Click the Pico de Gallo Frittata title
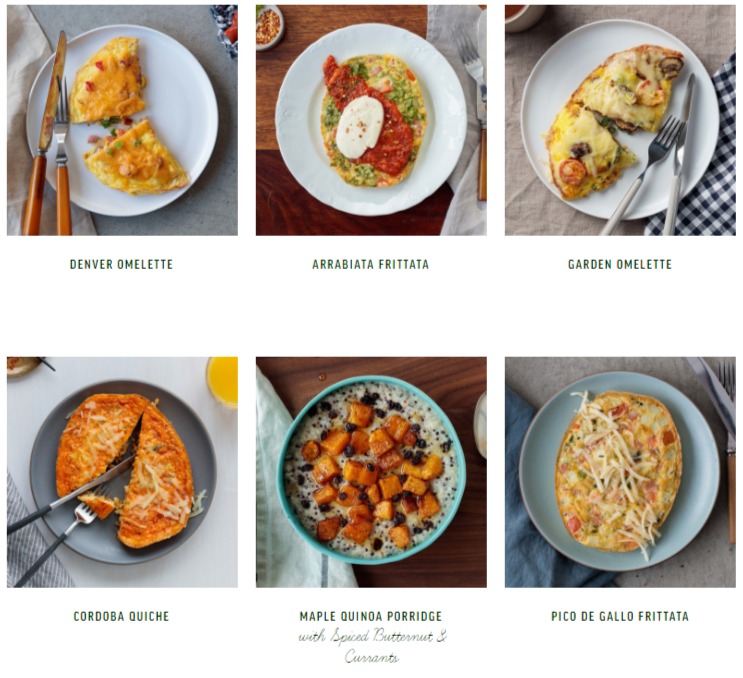Viewport: 743px width, 678px height. (620, 616)
